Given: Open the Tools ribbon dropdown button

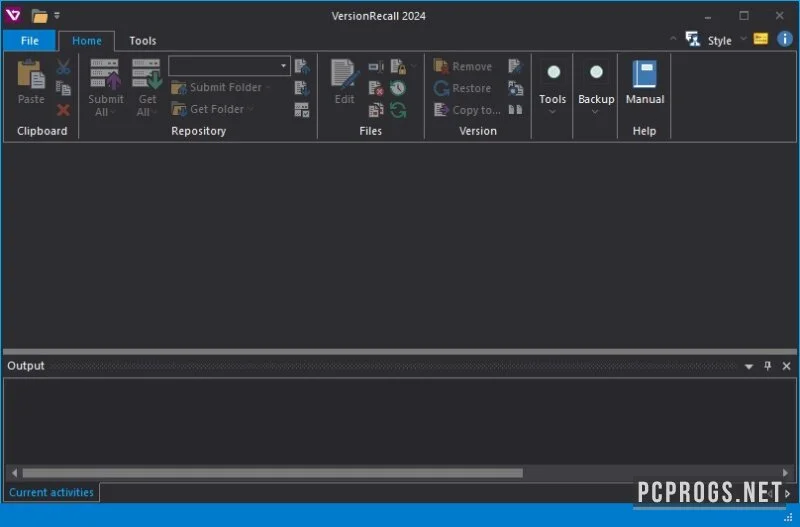Looking at the screenshot, I should pos(553,87).
